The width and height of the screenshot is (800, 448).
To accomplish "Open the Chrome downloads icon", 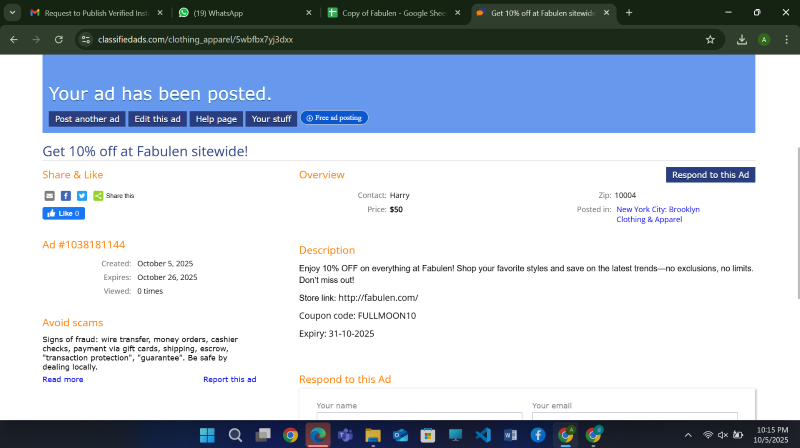I will click(x=742, y=39).
